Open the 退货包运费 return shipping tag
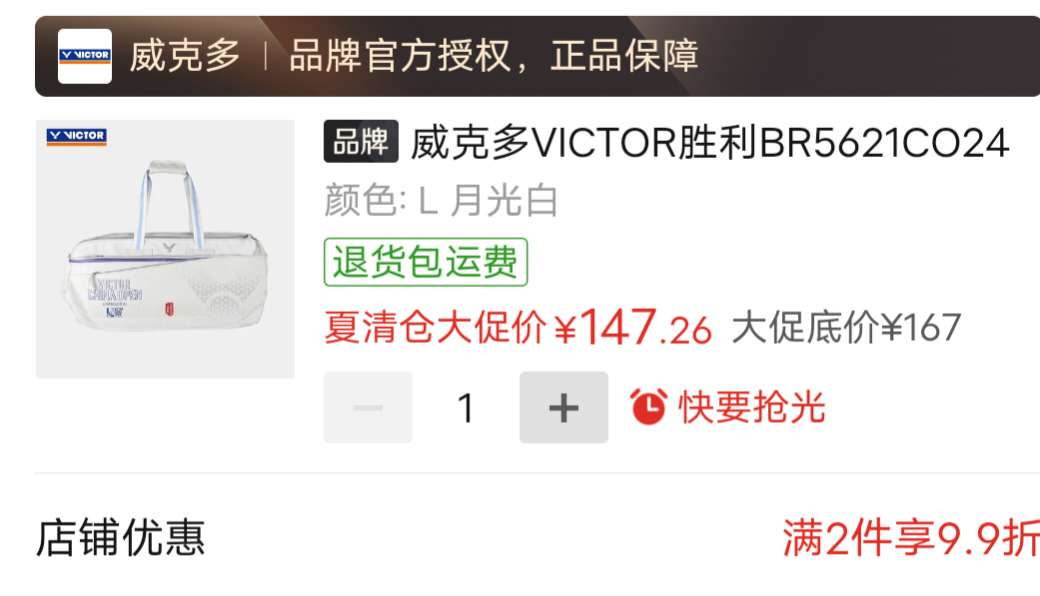1040x596 pixels. [426, 262]
